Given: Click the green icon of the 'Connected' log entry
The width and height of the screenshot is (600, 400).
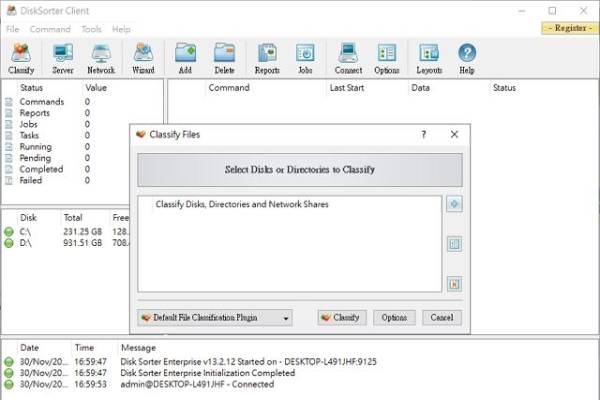Looking at the screenshot, I should 9,384.
